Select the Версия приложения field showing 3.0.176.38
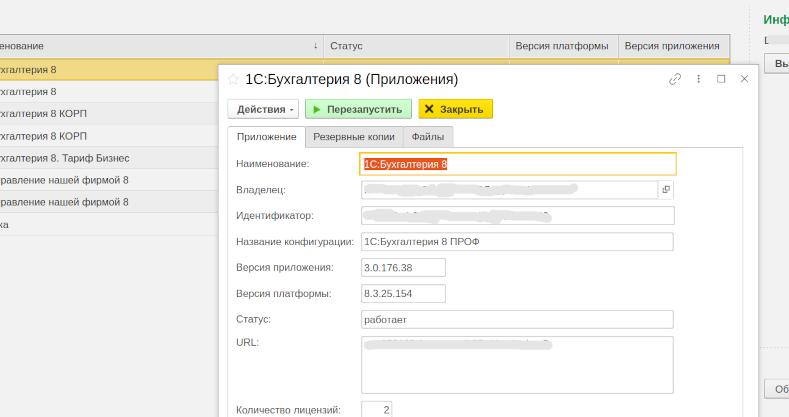Image resolution: width=789 pixels, height=417 pixels. pos(403,268)
